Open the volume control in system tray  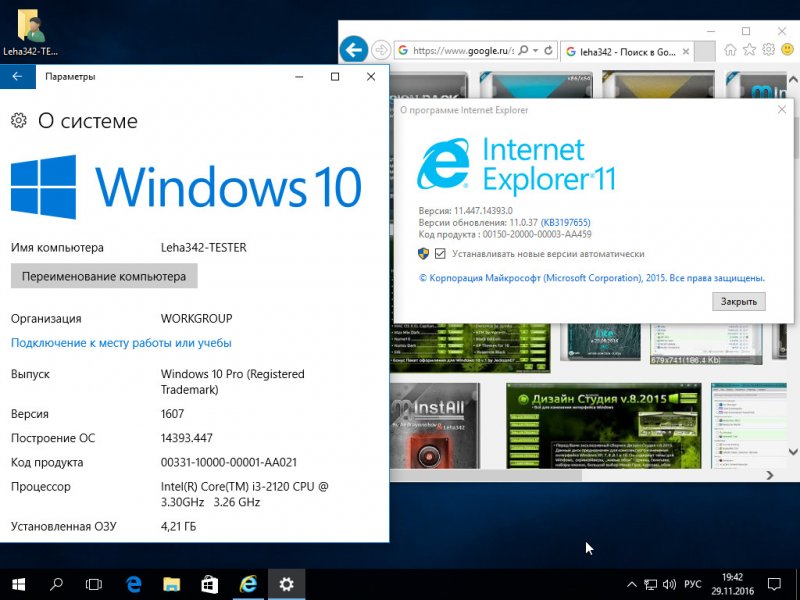tap(669, 585)
